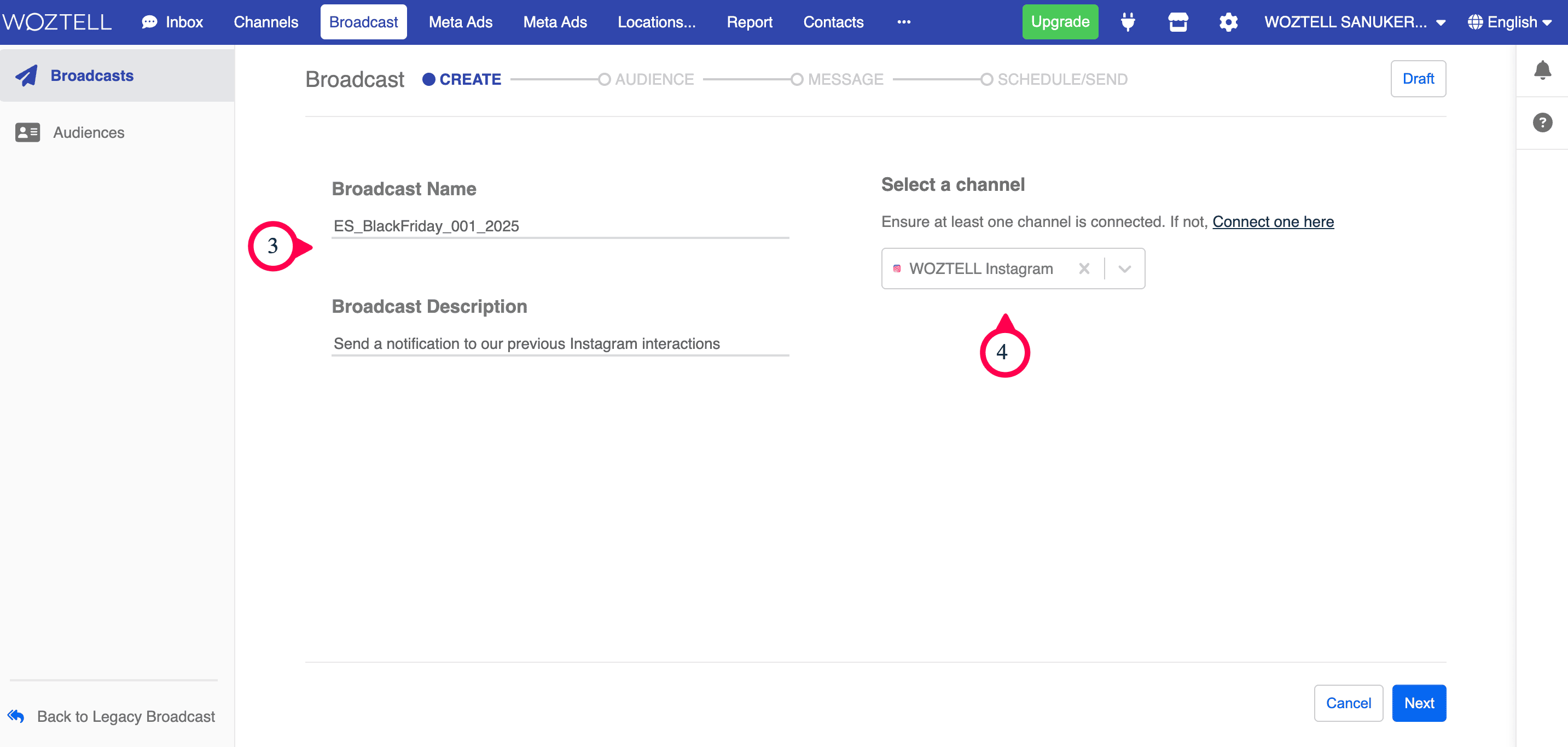Click the Next button
Screen dimensions: 1568x747
[1418, 703]
